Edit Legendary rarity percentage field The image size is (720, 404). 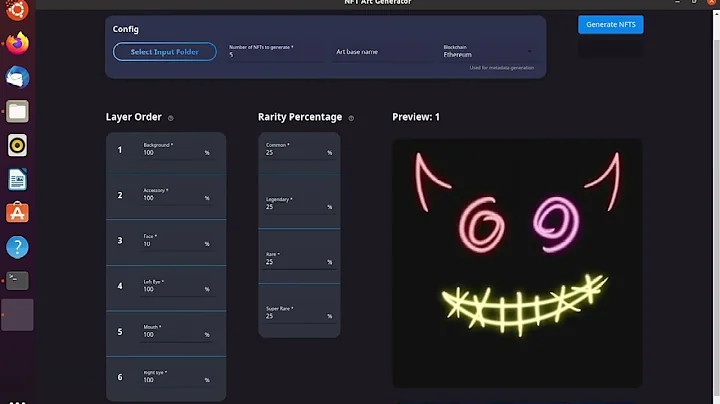299,204
